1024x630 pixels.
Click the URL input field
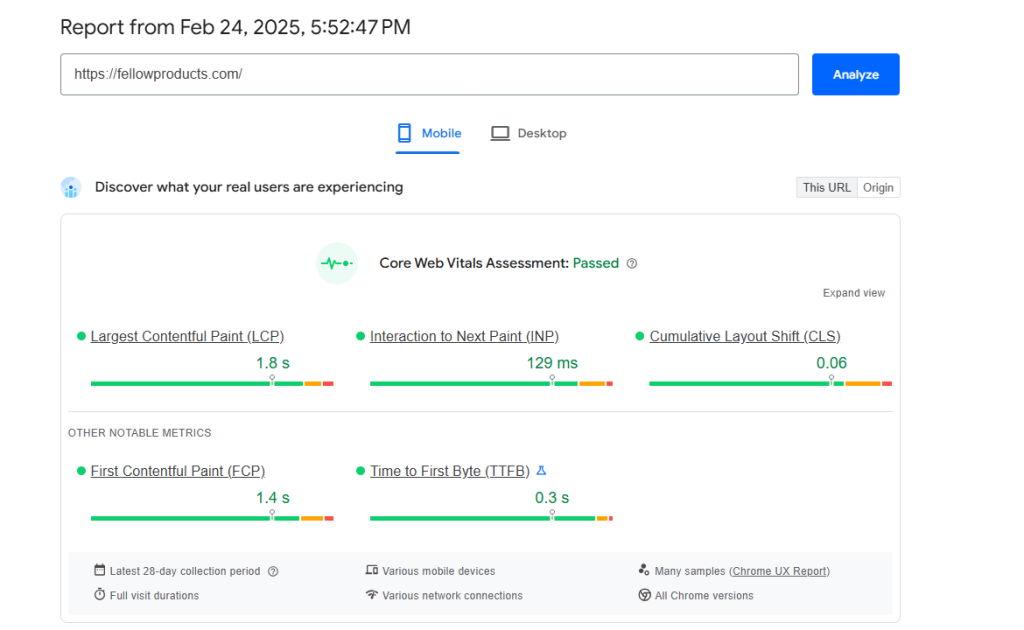[x=429, y=75]
